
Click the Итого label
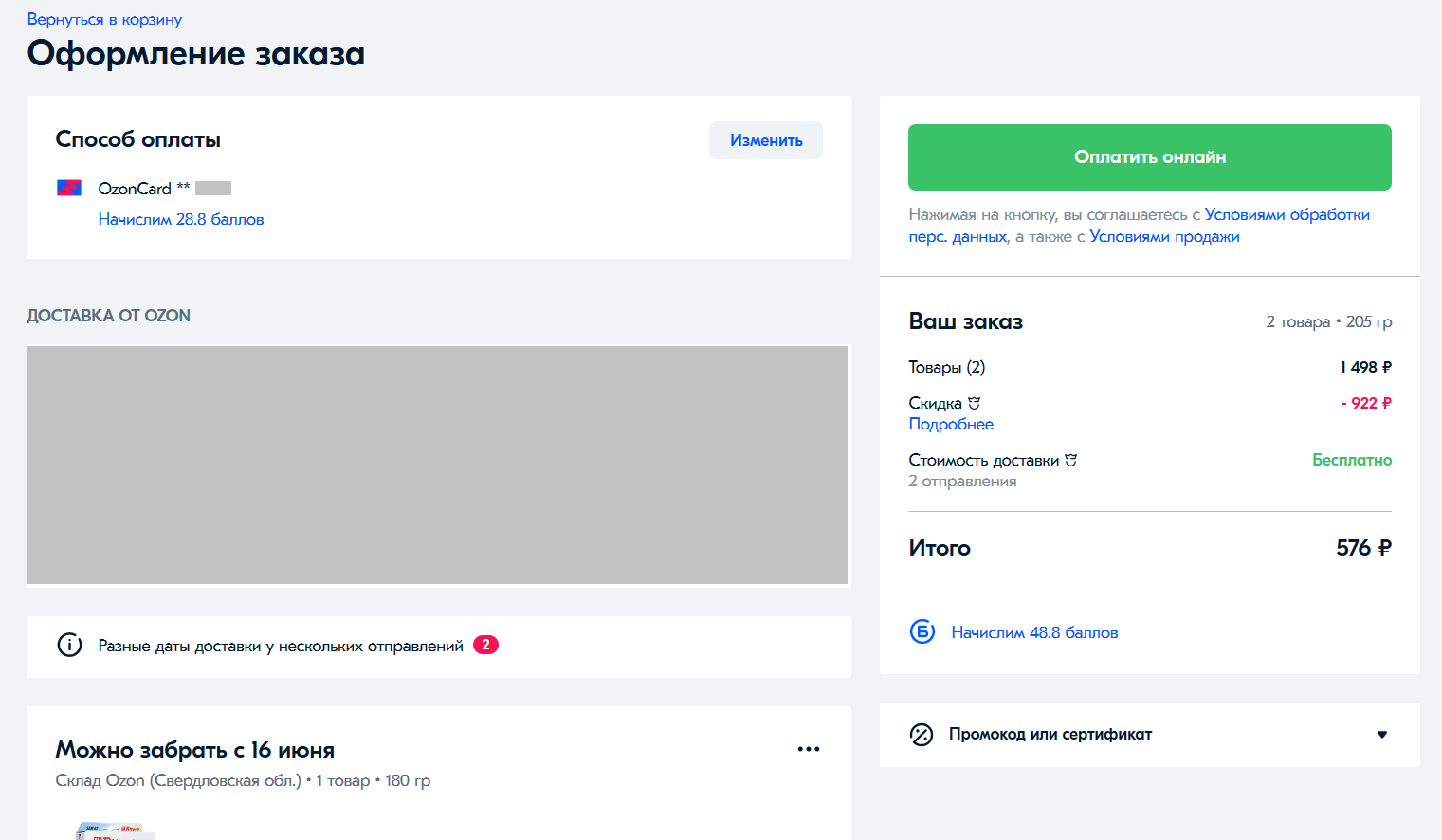[940, 548]
